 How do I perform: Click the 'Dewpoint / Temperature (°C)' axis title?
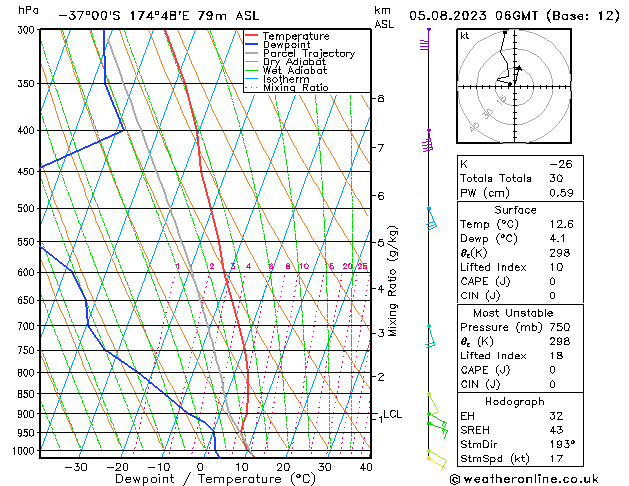tap(215, 479)
